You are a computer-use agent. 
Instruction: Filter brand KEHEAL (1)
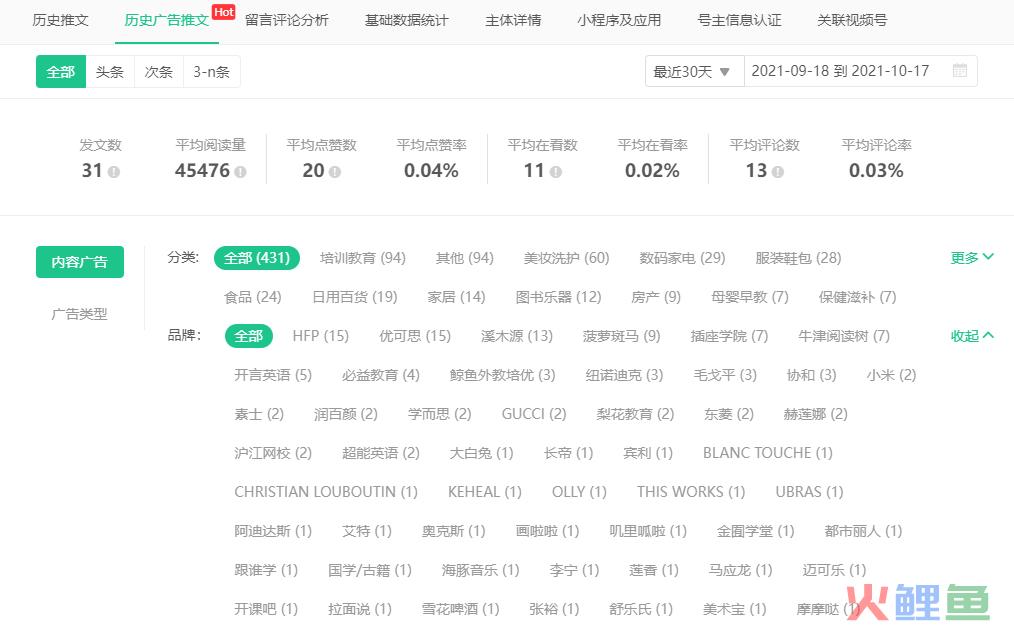(484, 491)
